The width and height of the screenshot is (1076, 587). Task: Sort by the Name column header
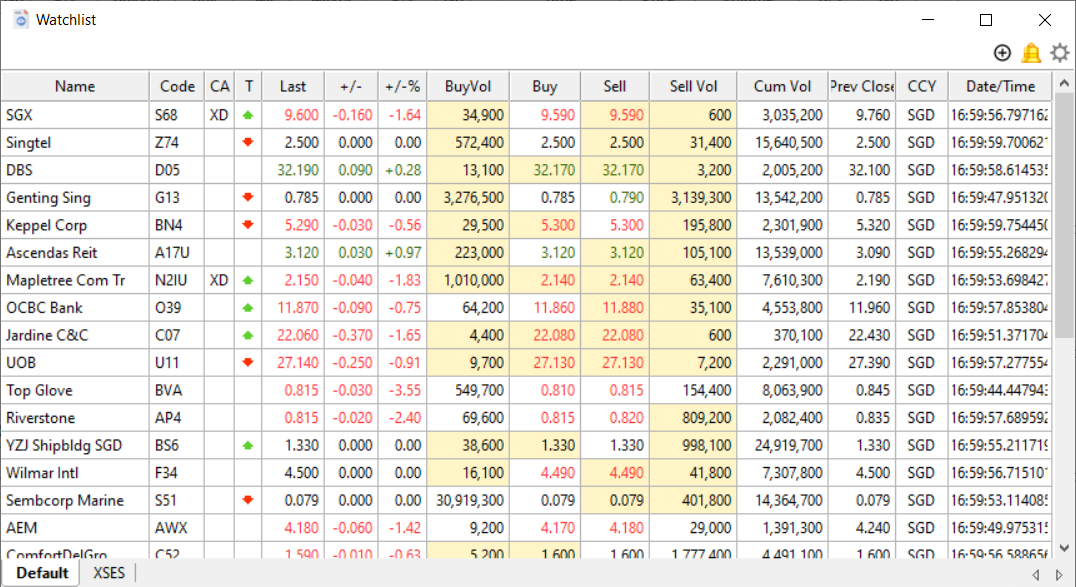point(75,86)
